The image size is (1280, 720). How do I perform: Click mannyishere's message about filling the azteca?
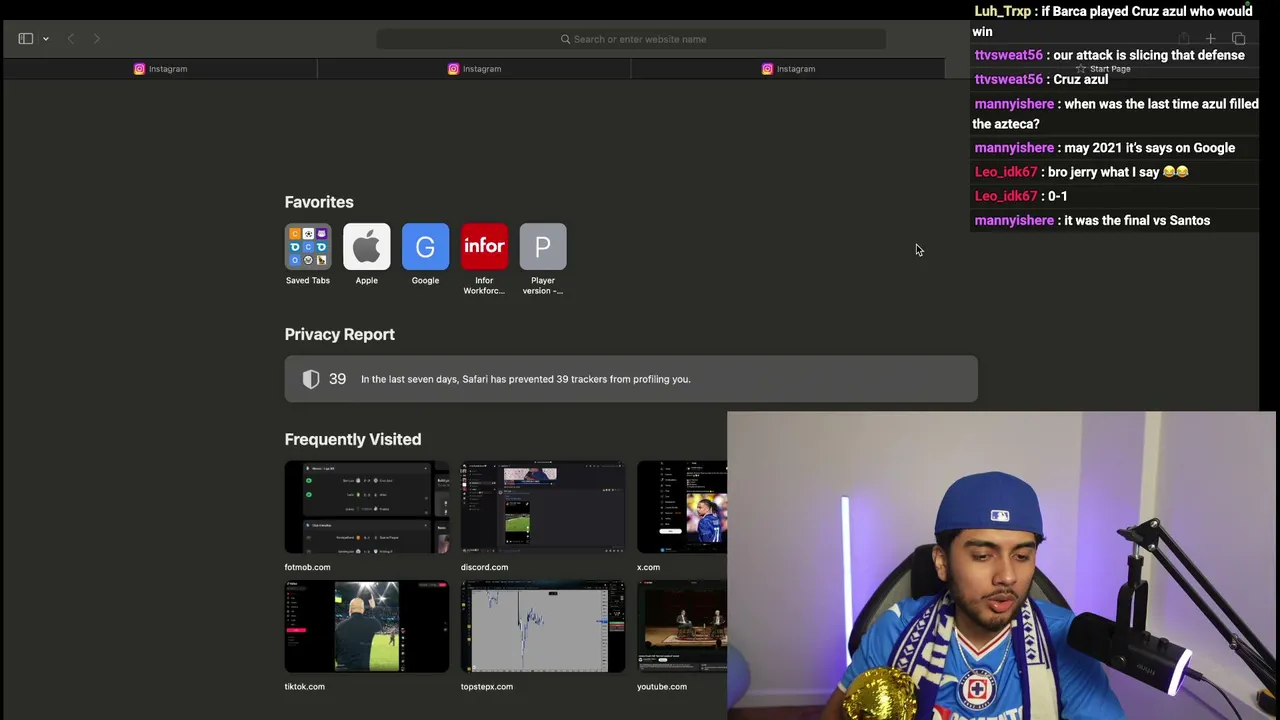click(x=1116, y=114)
